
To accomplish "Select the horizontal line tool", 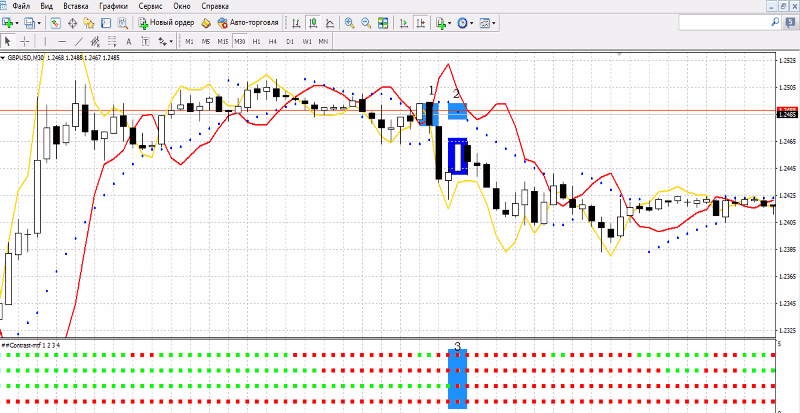I will click(62, 41).
